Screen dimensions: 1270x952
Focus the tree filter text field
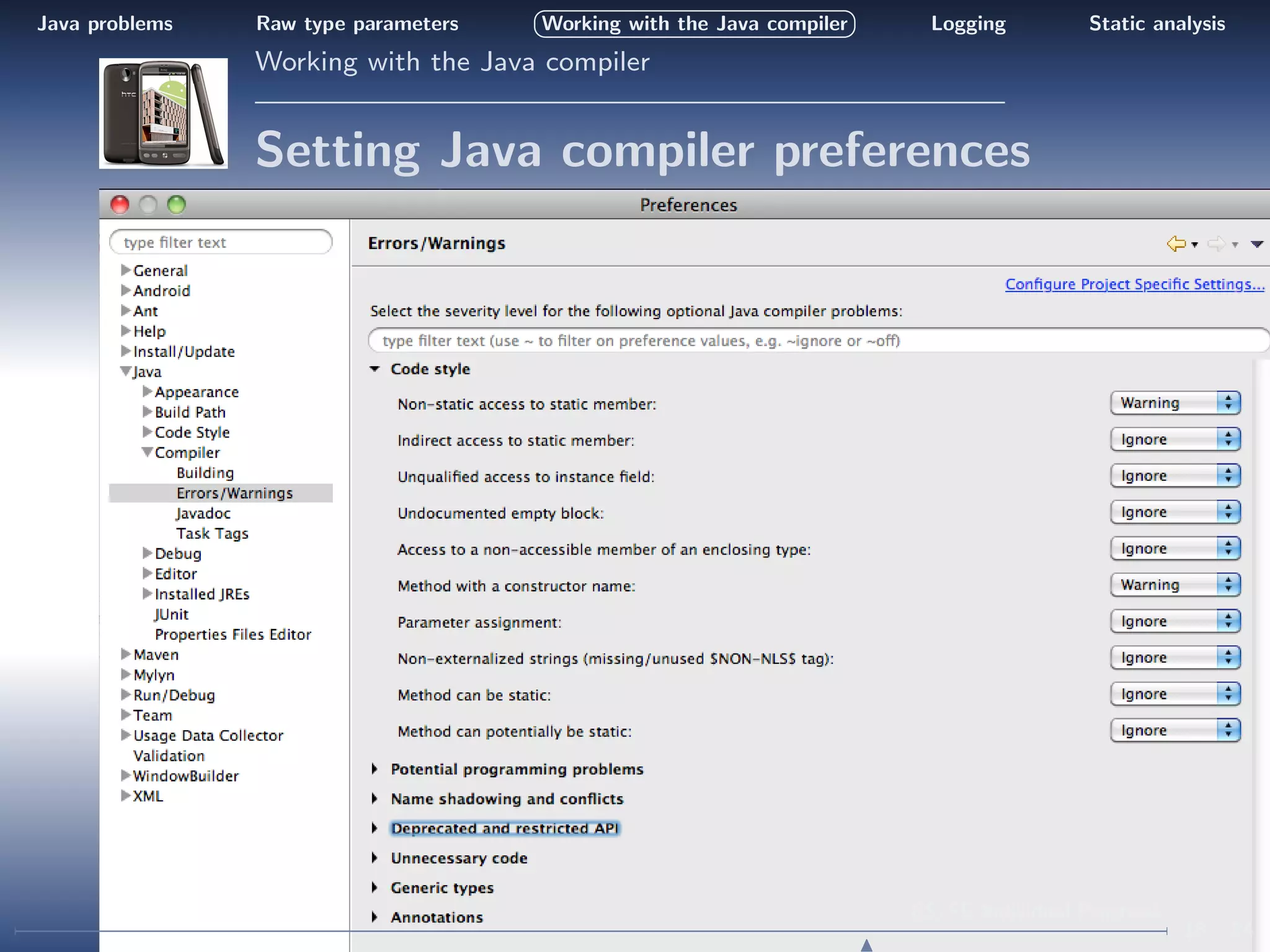221,242
